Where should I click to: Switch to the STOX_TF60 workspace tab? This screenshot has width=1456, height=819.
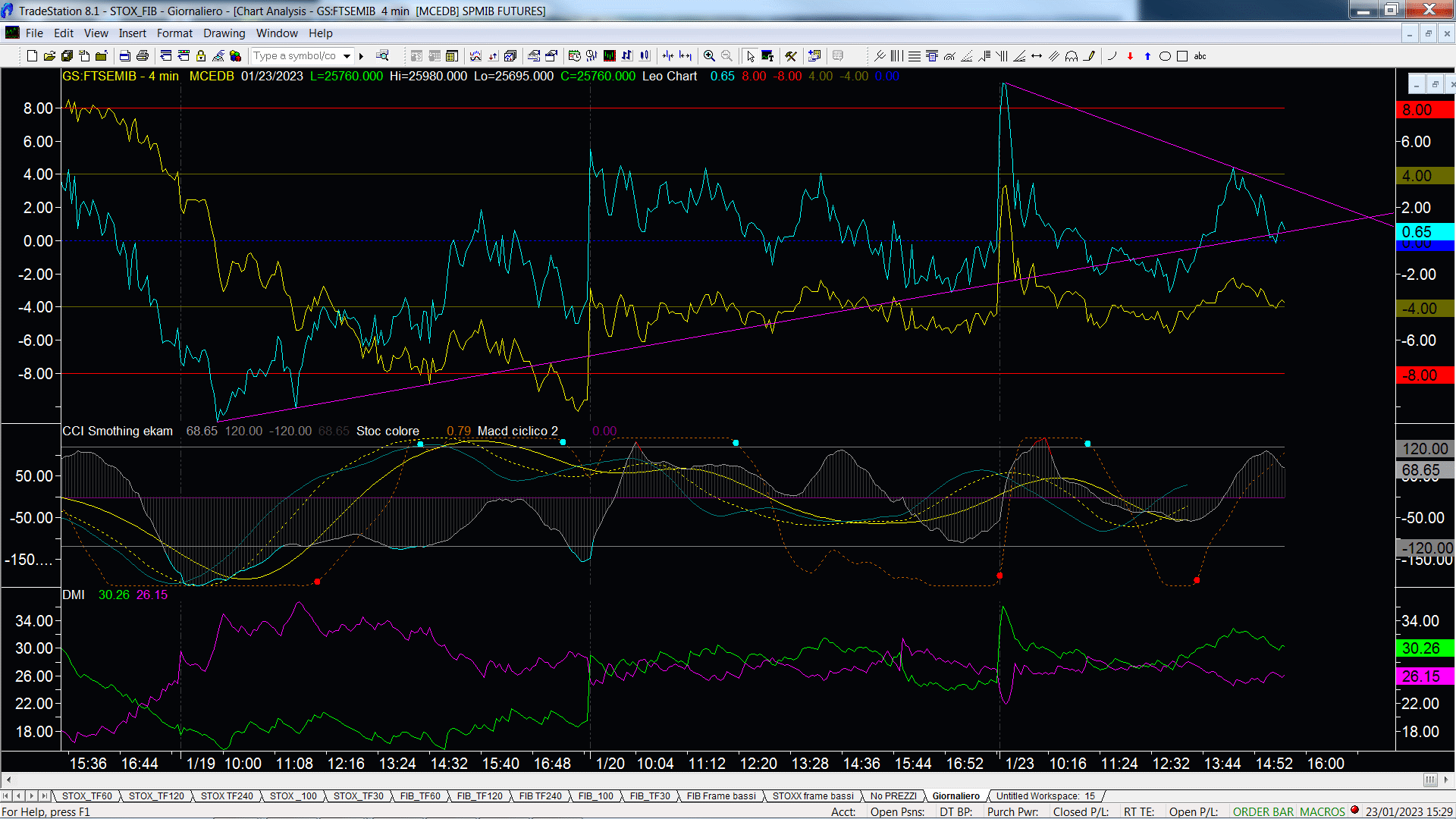(x=87, y=795)
